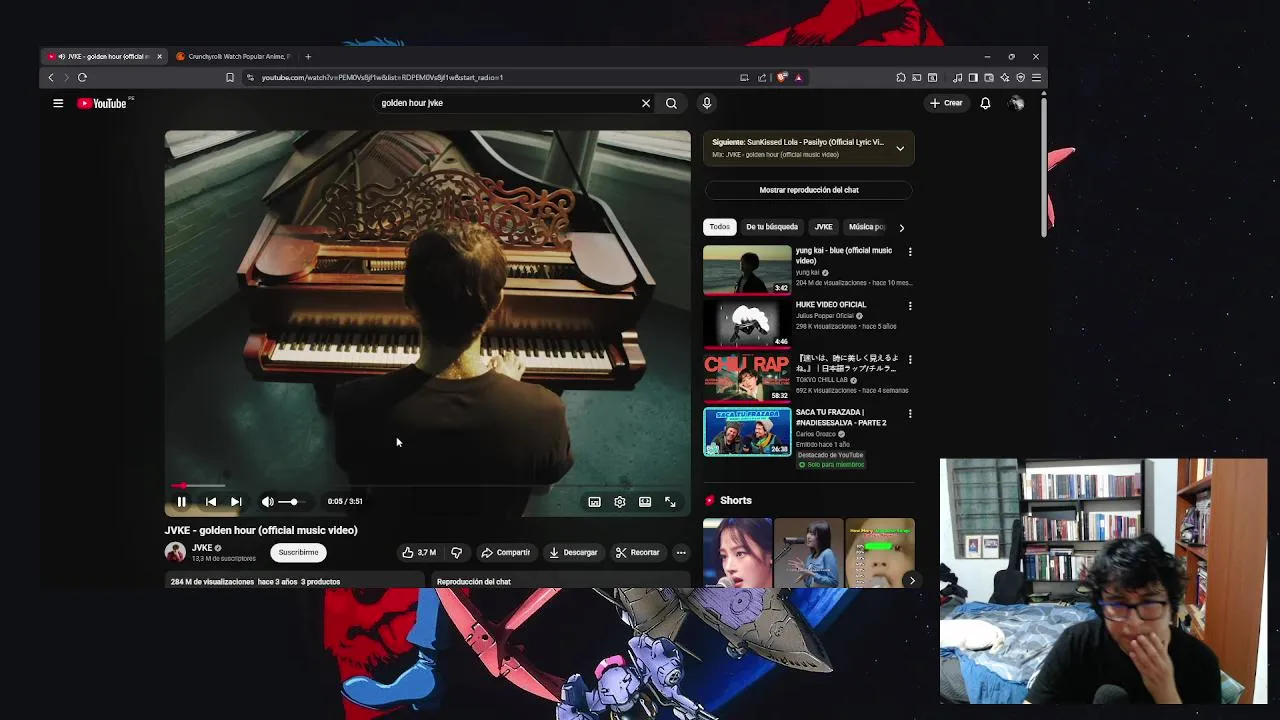The height and width of the screenshot is (720, 1280).
Task: Reload the page
Action: point(82,77)
